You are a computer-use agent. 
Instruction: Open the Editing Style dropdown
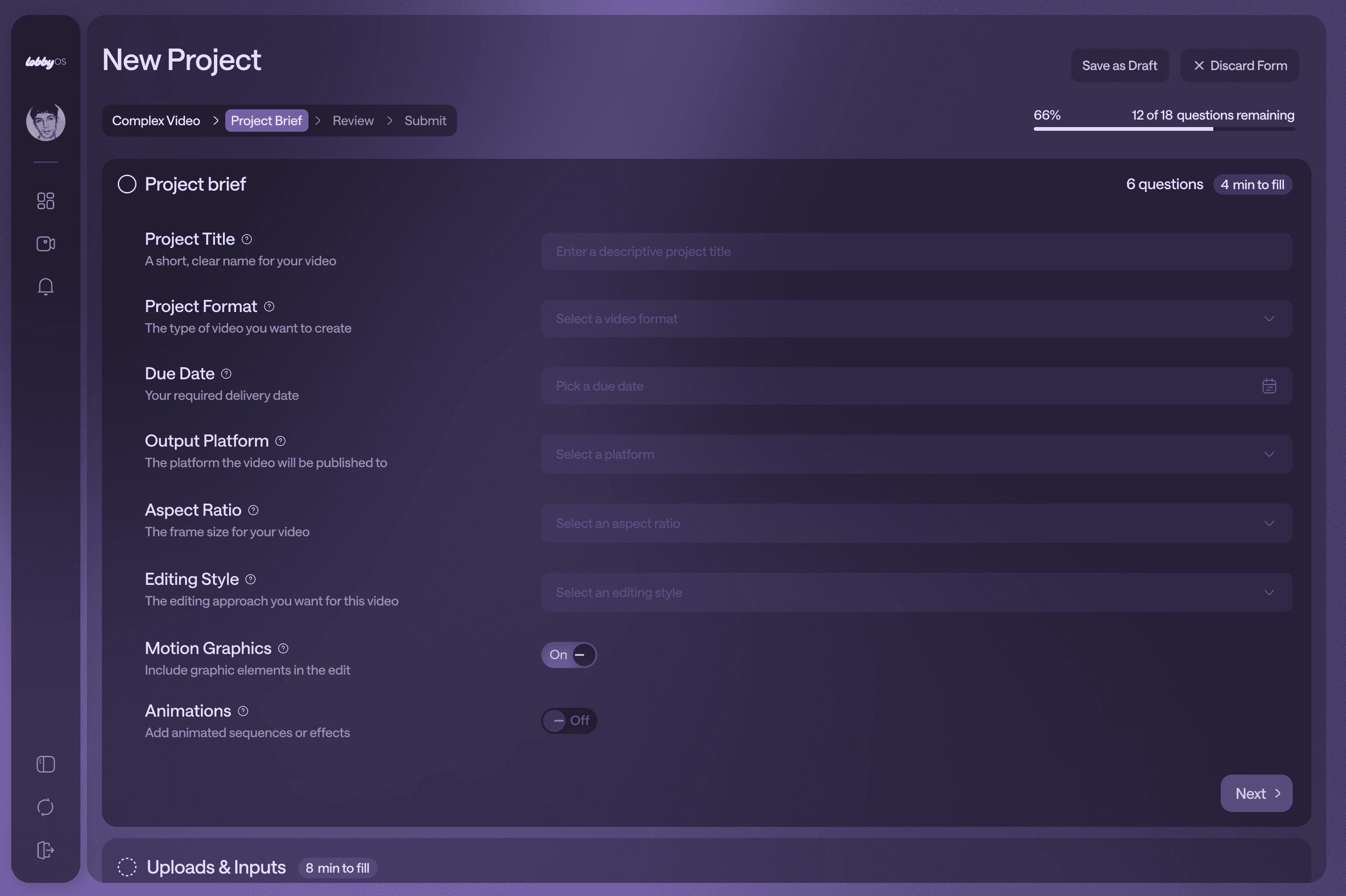916,592
